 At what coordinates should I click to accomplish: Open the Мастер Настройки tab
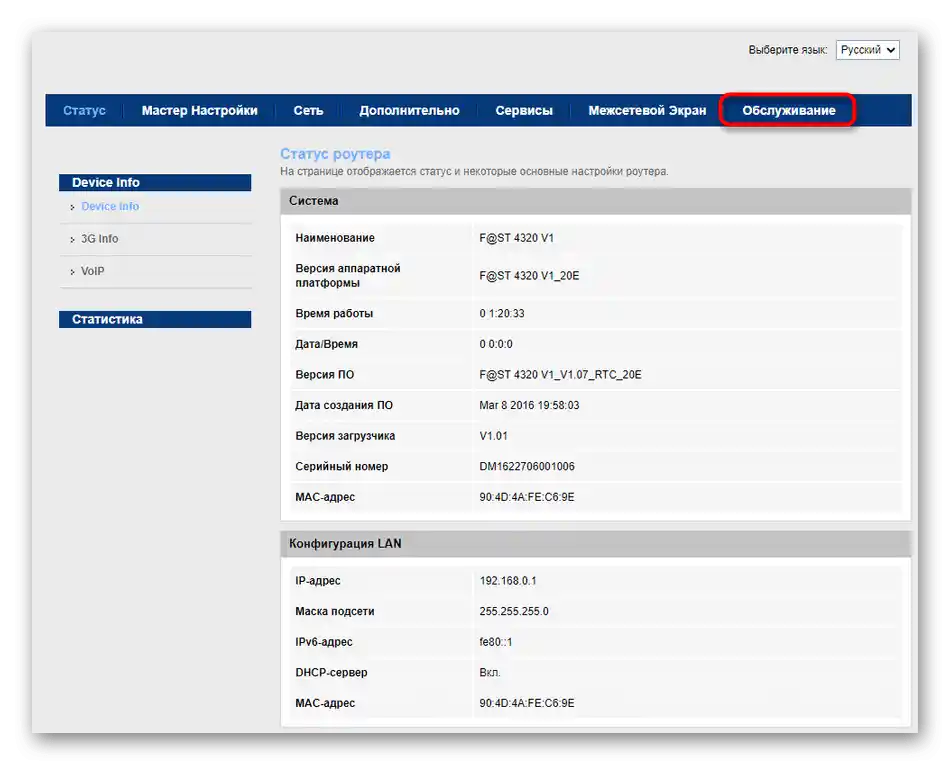click(x=199, y=110)
